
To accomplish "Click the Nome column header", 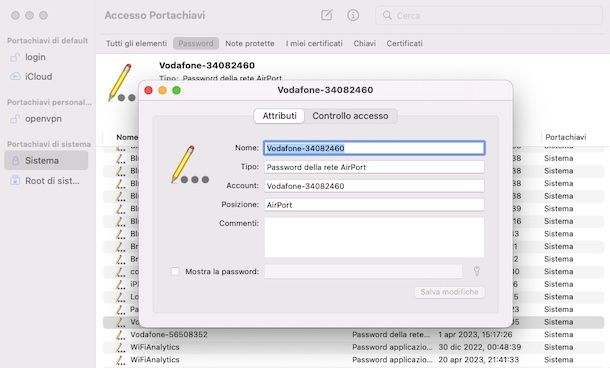I will click(127, 137).
